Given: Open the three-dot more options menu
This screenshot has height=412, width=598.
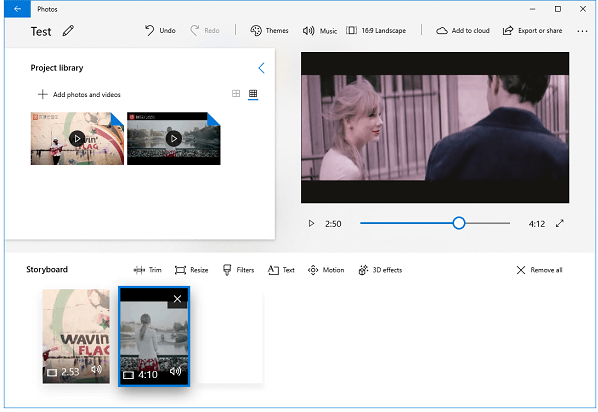Looking at the screenshot, I should click(x=582, y=31).
